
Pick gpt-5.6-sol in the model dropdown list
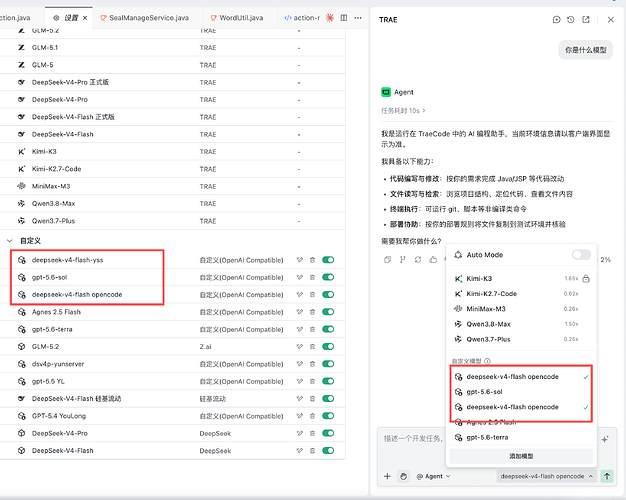pos(521,392)
